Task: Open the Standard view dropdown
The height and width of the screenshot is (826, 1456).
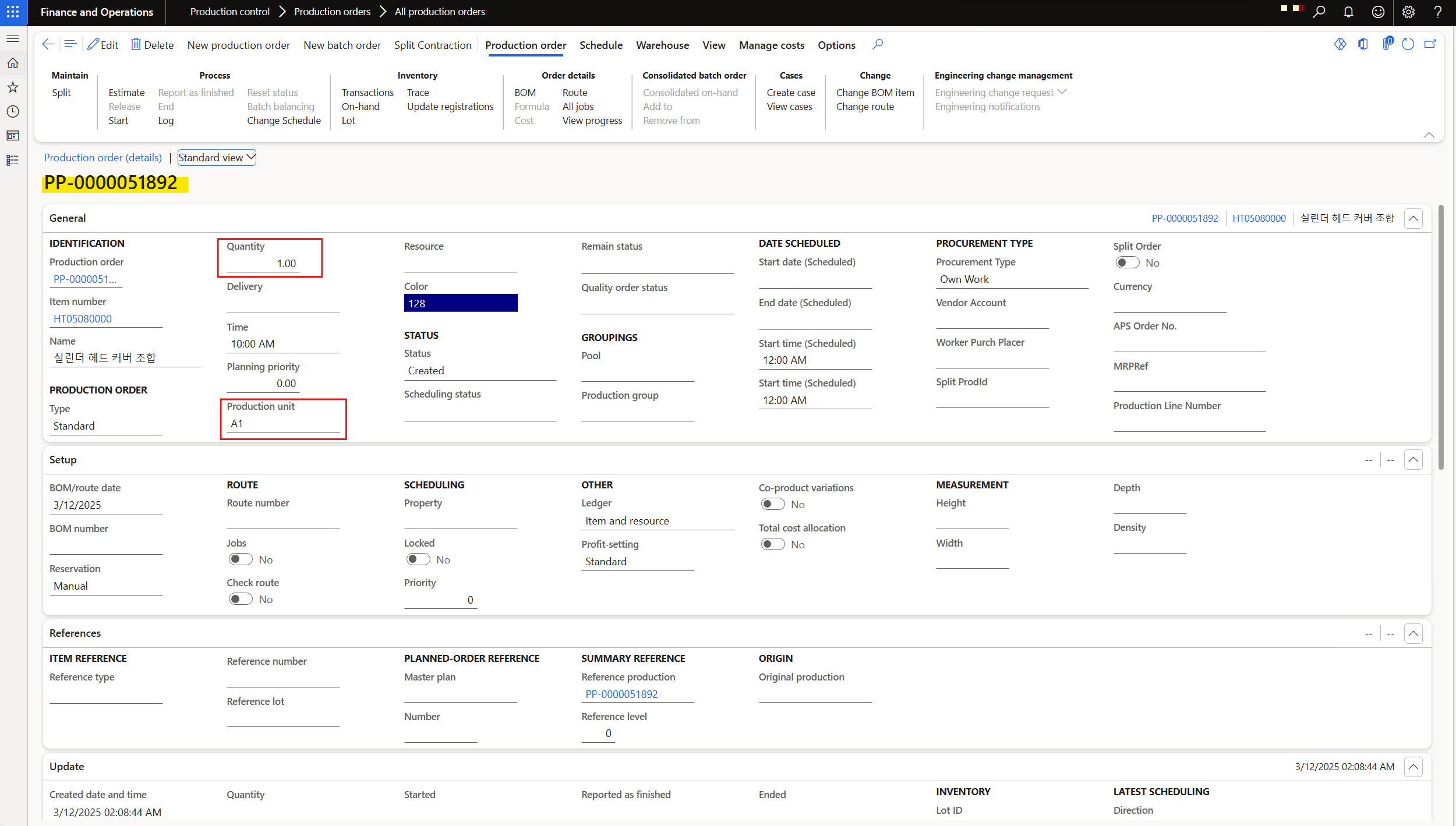Action: [216, 157]
